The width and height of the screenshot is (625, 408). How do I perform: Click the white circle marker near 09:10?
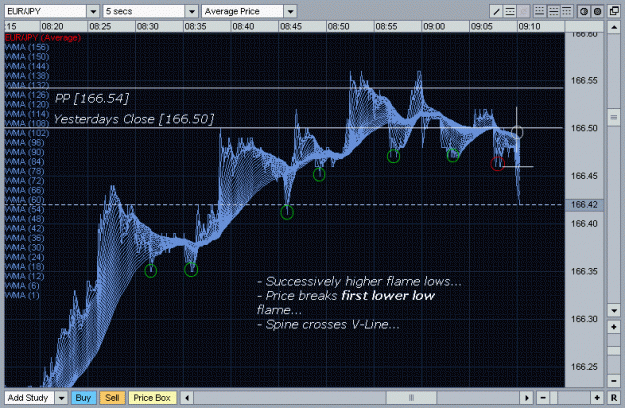(517, 132)
